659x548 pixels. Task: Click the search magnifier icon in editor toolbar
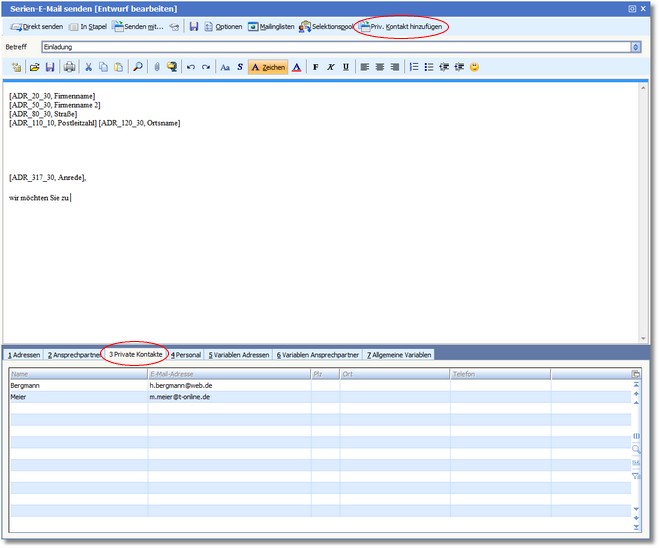tap(138, 67)
